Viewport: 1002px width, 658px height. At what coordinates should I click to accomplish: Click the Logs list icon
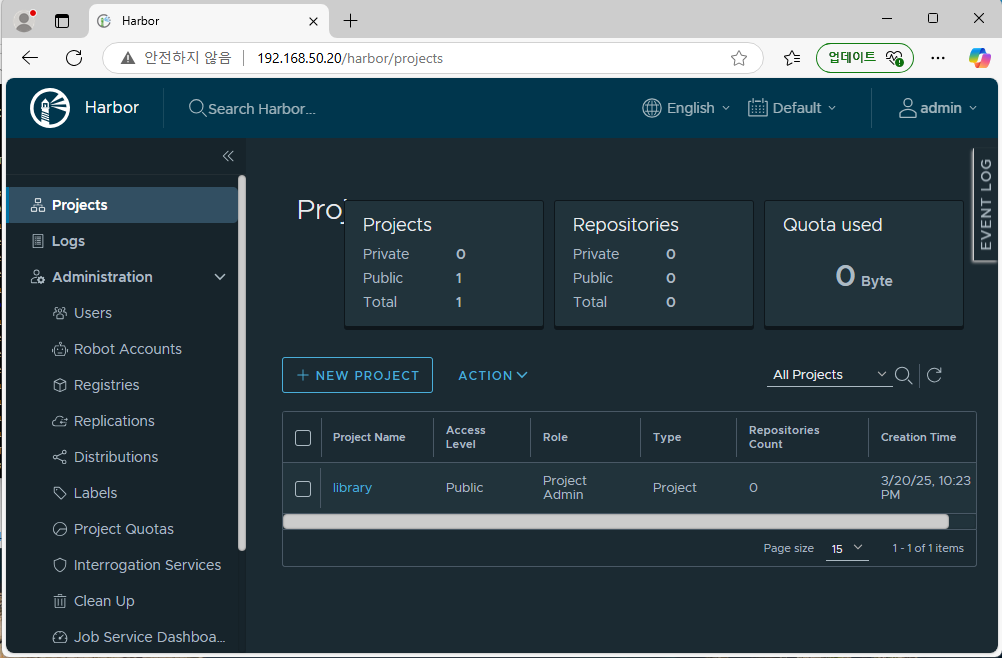[38, 241]
